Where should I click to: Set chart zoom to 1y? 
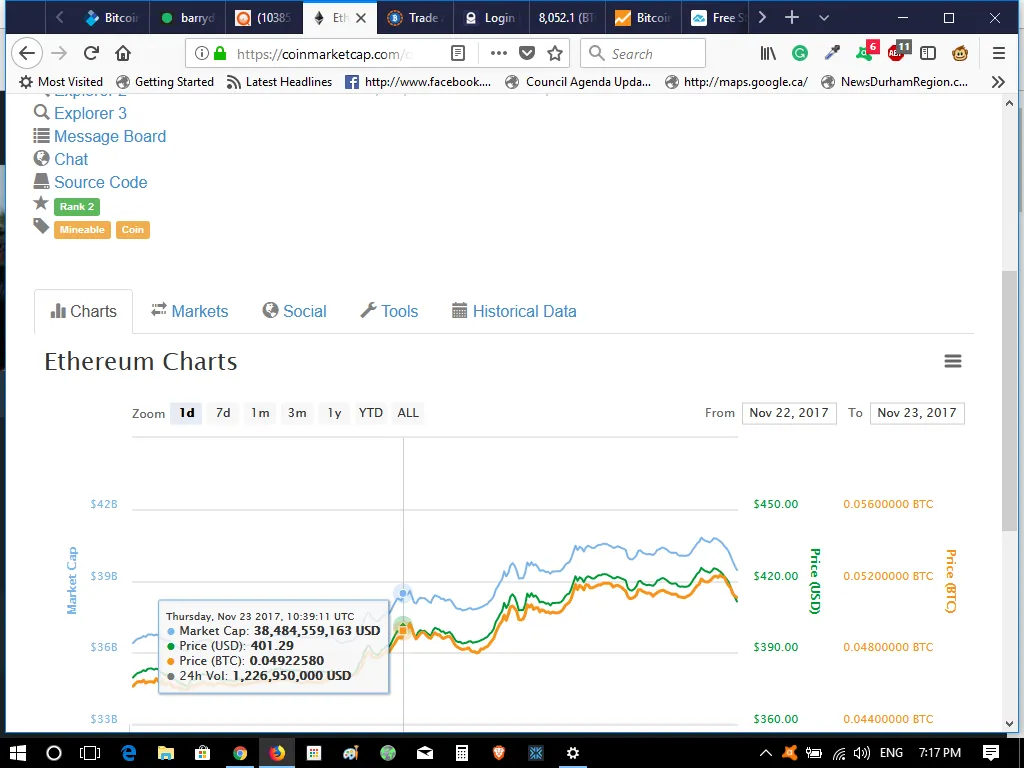(x=334, y=413)
